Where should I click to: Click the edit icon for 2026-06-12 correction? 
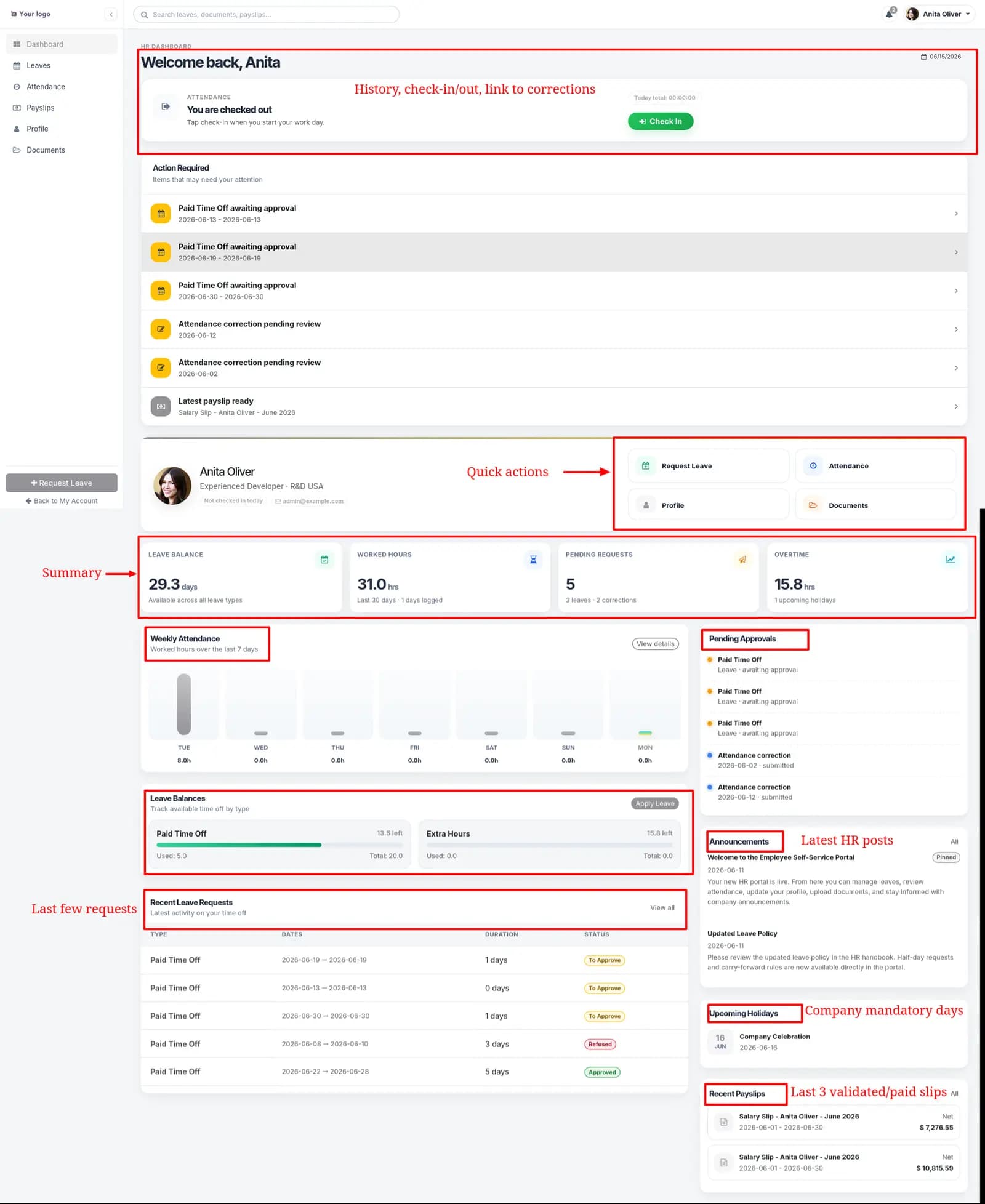[x=161, y=329]
